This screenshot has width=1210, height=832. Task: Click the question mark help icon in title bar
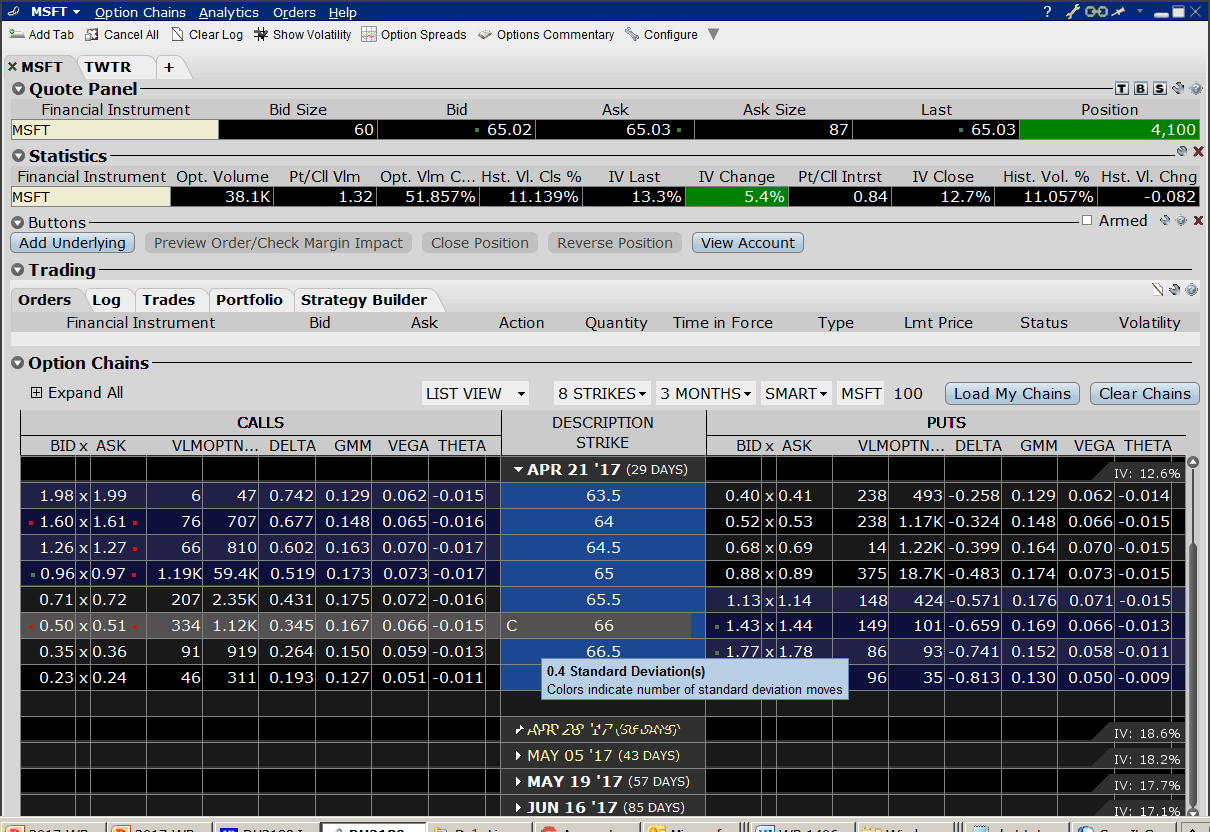(x=1047, y=12)
